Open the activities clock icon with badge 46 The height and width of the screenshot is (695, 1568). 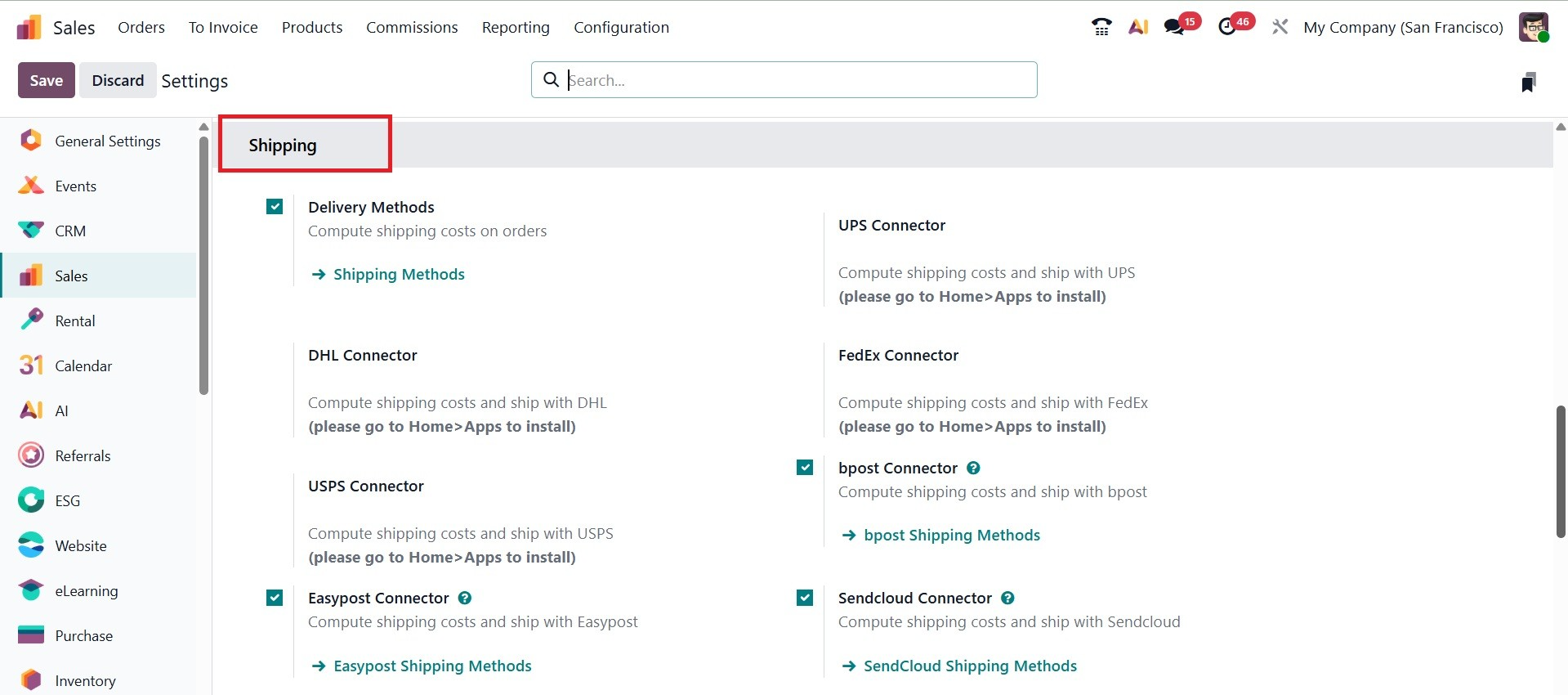pyautogui.click(x=1227, y=27)
